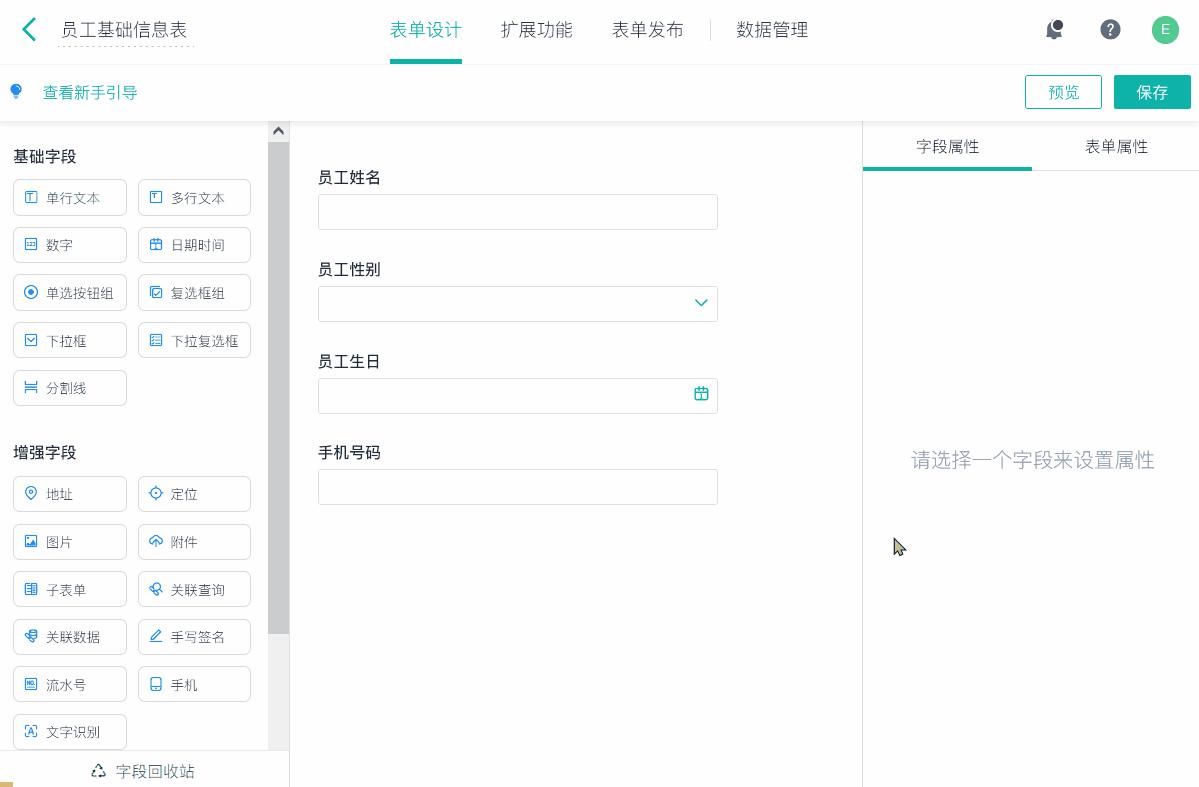Add a 下拉复选框 field
This screenshot has height=787, width=1199.
click(194, 340)
